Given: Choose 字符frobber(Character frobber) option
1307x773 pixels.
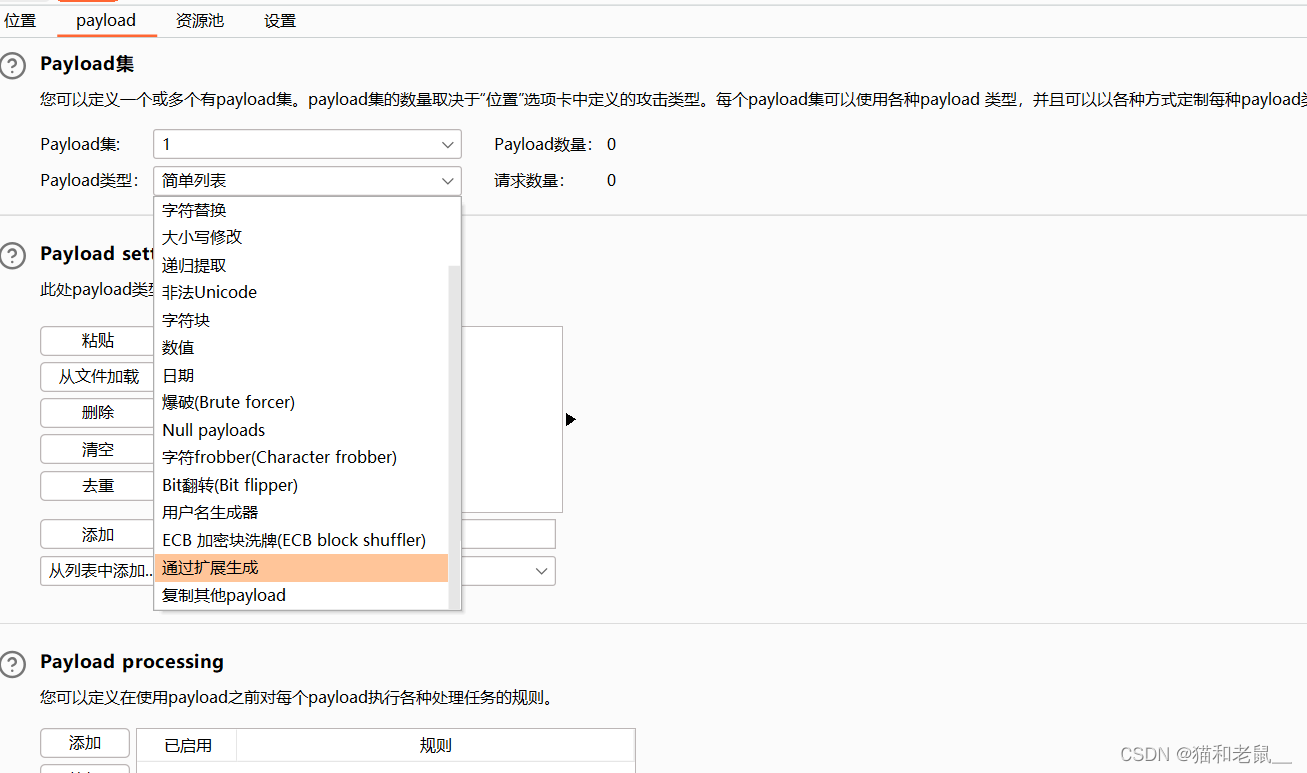Looking at the screenshot, I should pos(301,457).
